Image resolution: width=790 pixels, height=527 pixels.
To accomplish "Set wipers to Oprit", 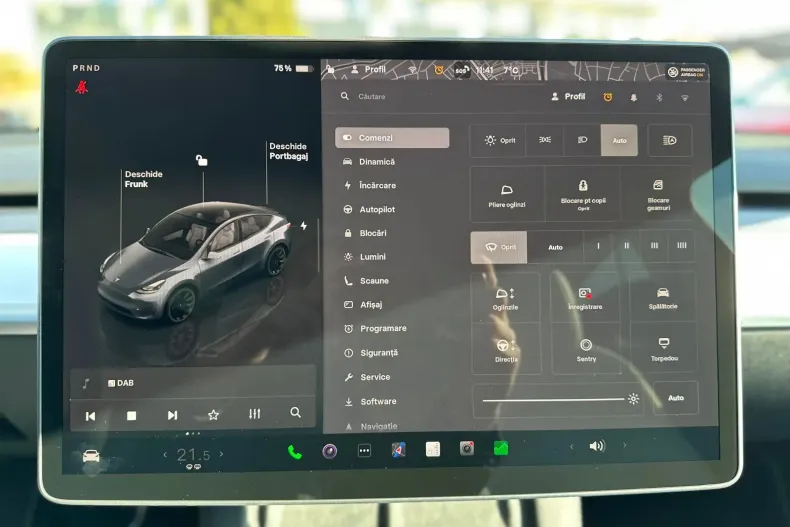I will [499, 247].
